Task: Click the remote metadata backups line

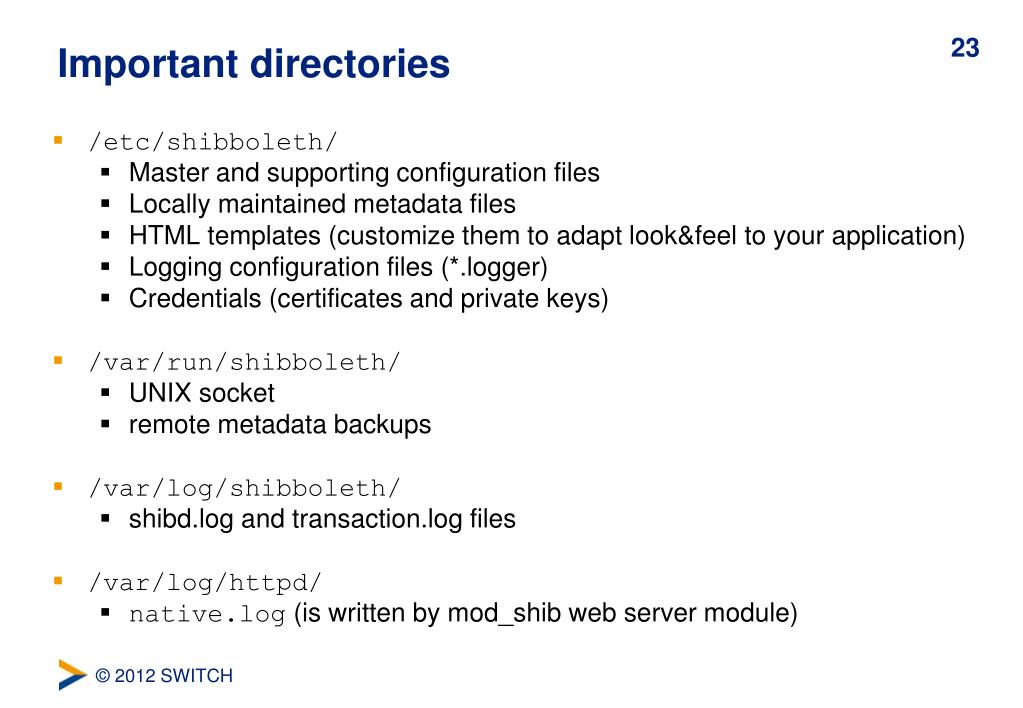Action: coord(280,425)
